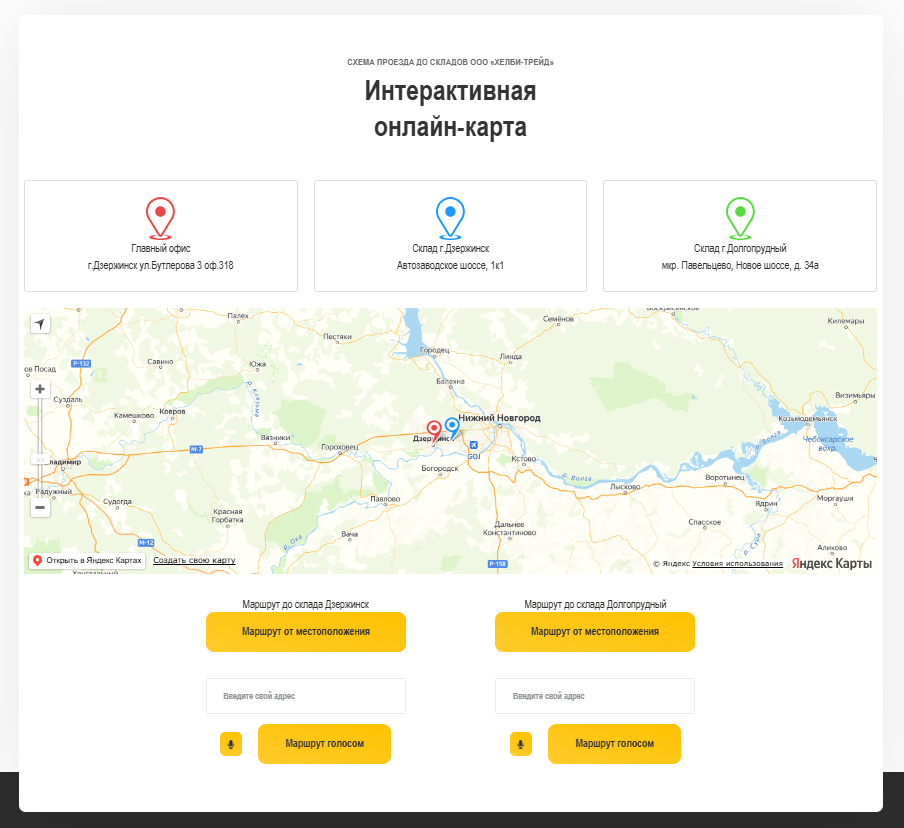This screenshot has height=828, width=904.
Task: Click the Богородск town label on the map
Action: pyautogui.click(x=440, y=468)
